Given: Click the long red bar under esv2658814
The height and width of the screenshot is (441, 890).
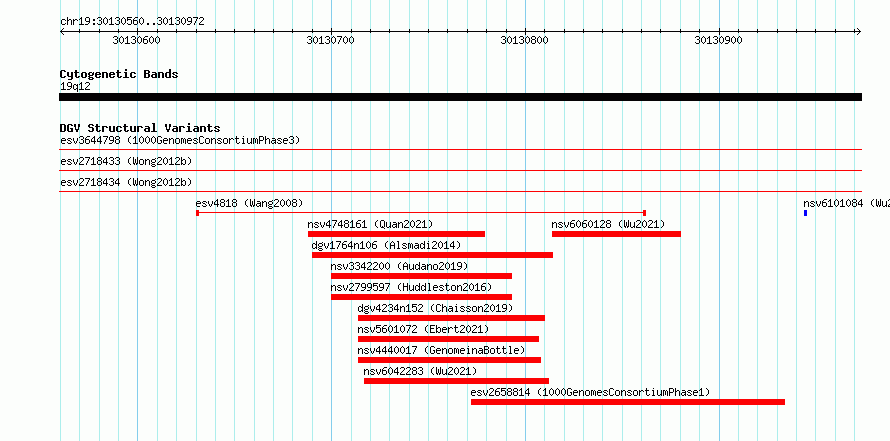Looking at the screenshot, I should [x=628, y=402].
